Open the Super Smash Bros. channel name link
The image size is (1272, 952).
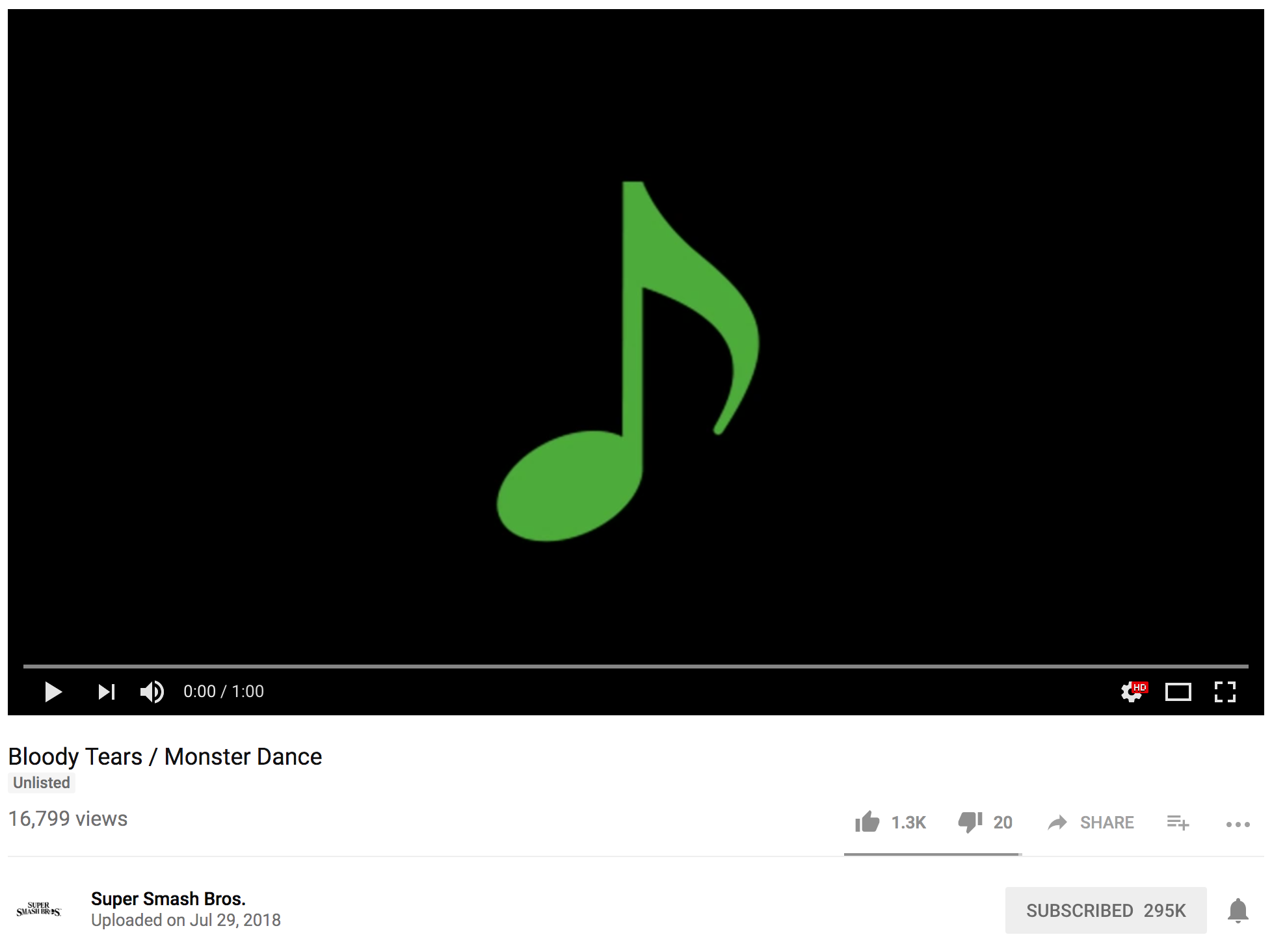tap(168, 899)
